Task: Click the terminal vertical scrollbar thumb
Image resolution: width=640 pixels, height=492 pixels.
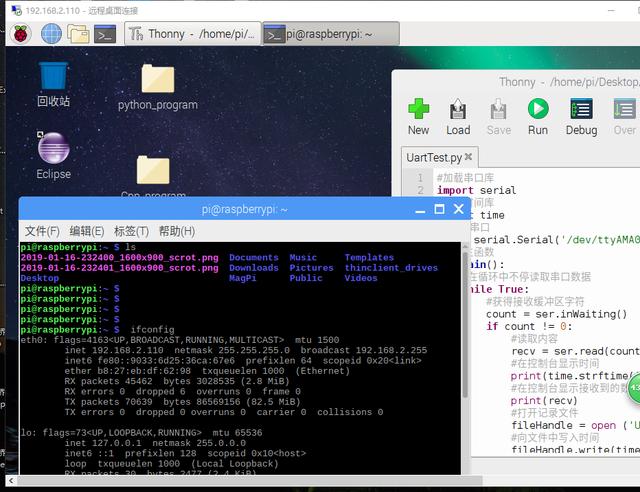Action: [x=465, y=325]
